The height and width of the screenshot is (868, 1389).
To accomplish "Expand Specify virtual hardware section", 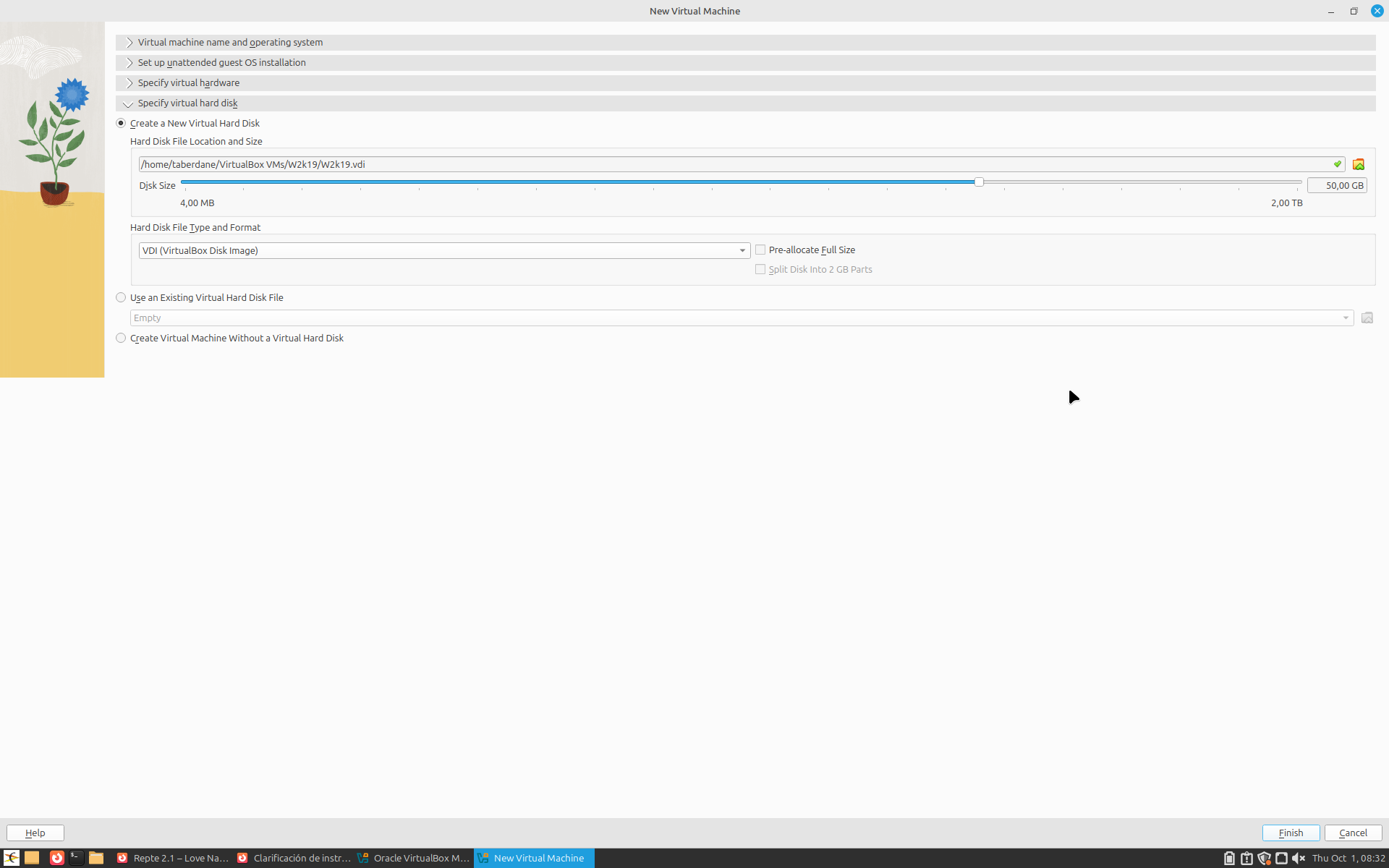I will [745, 83].
